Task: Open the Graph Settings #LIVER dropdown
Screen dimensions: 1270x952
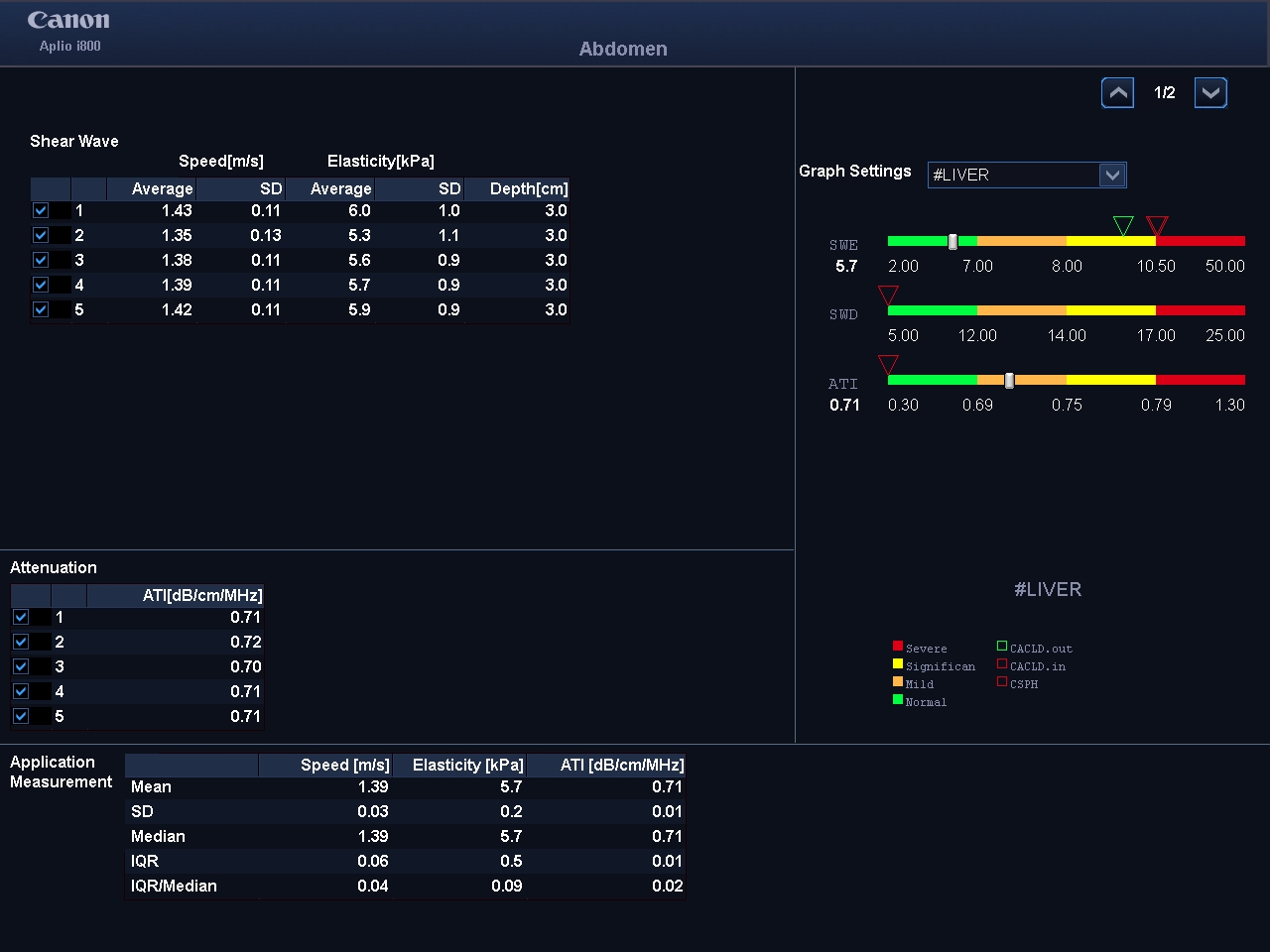Action: click(x=1014, y=175)
